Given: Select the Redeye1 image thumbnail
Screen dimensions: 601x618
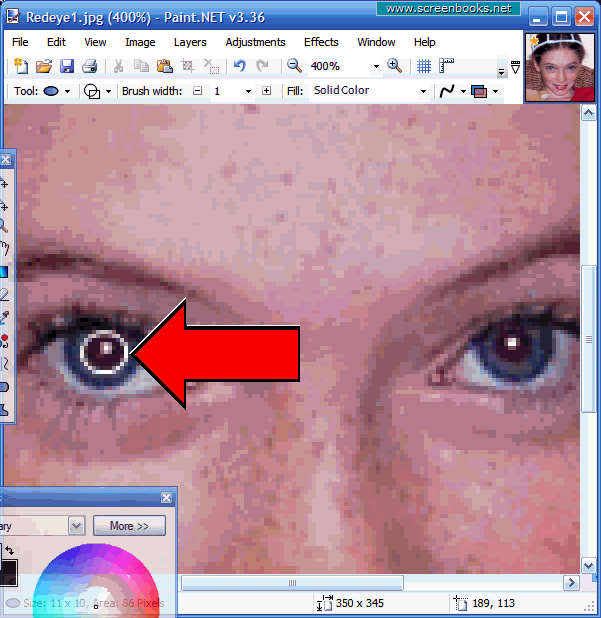Looking at the screenshot, I should pos(552,68).
